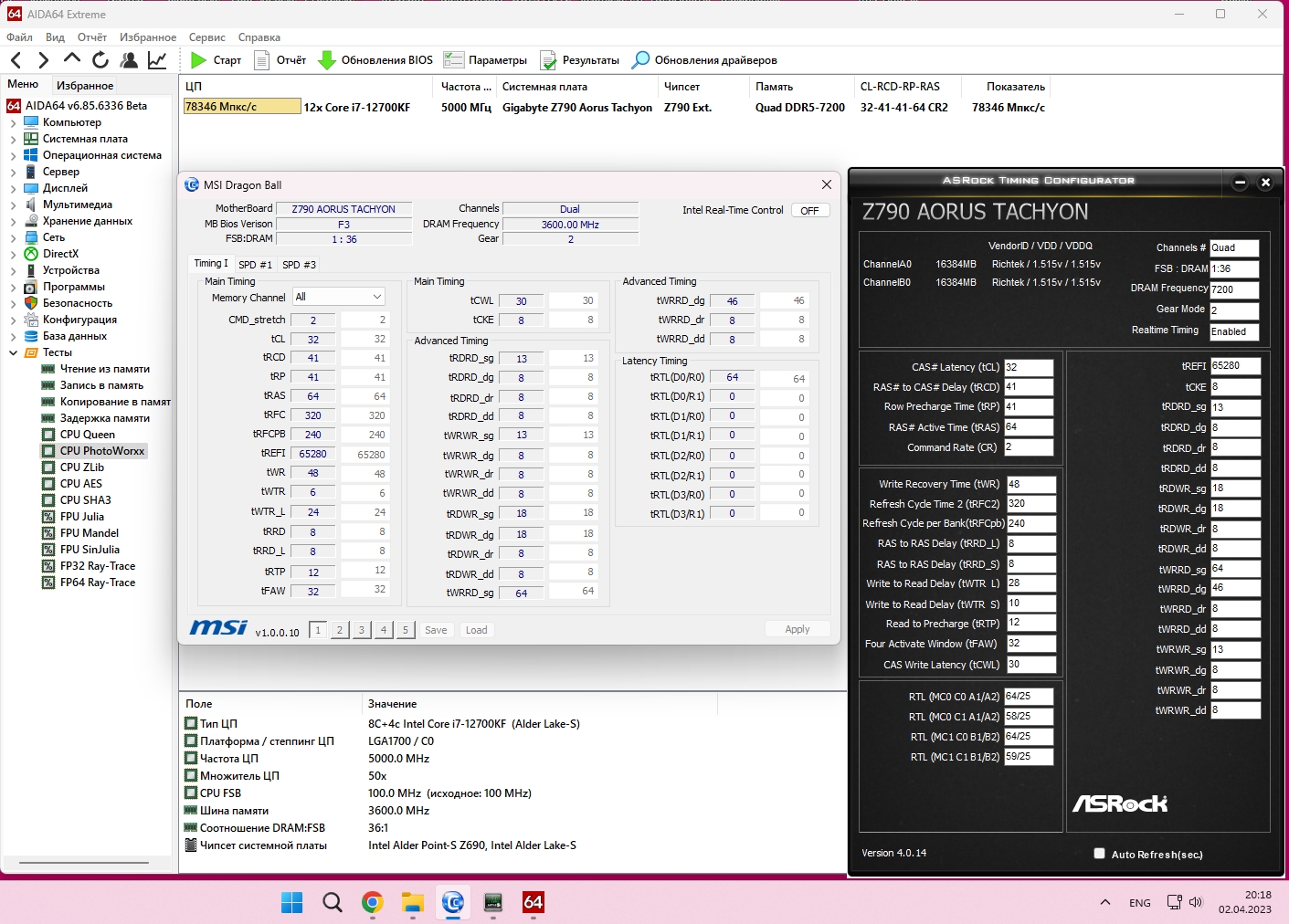Open the Справка menu
The height and width of the screenshot is (924, 1289).
click(259, 37)
